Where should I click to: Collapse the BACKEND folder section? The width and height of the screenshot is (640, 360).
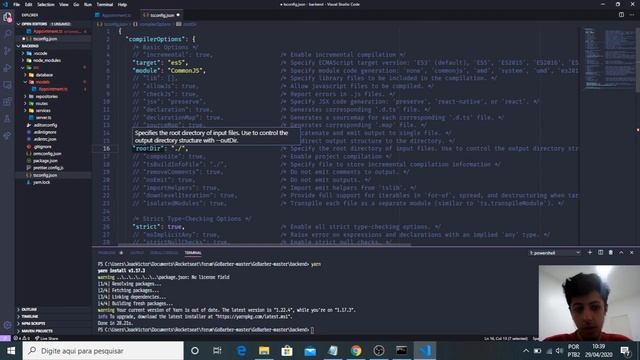click(53, 46)
